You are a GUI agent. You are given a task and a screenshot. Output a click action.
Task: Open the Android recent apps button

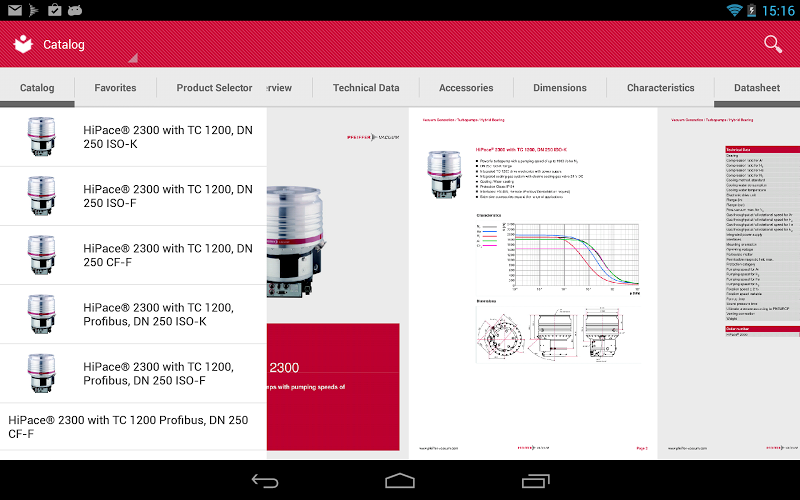(x=535, y=481)
